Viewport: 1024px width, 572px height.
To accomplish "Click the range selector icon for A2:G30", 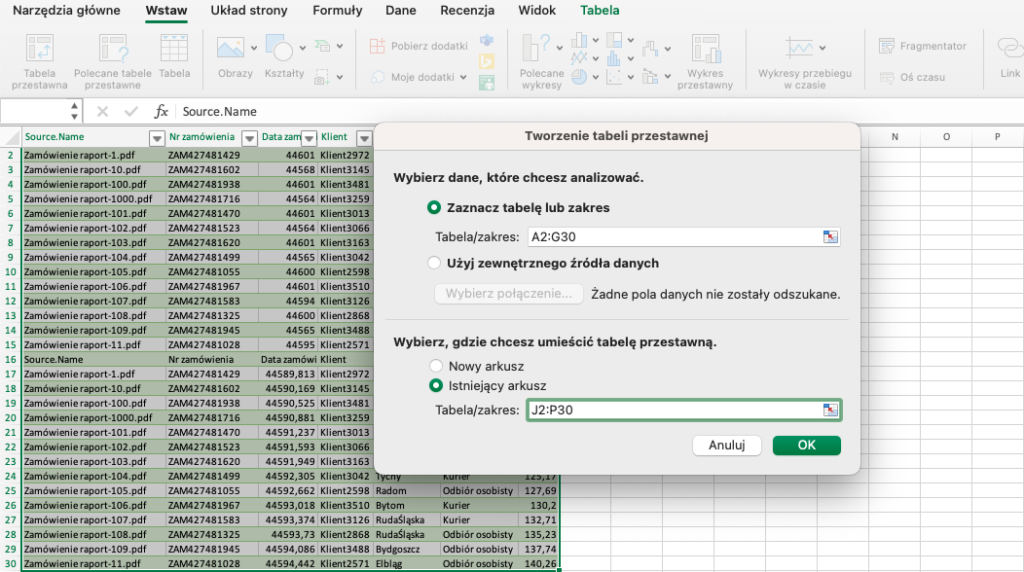I will click(829, 237).
